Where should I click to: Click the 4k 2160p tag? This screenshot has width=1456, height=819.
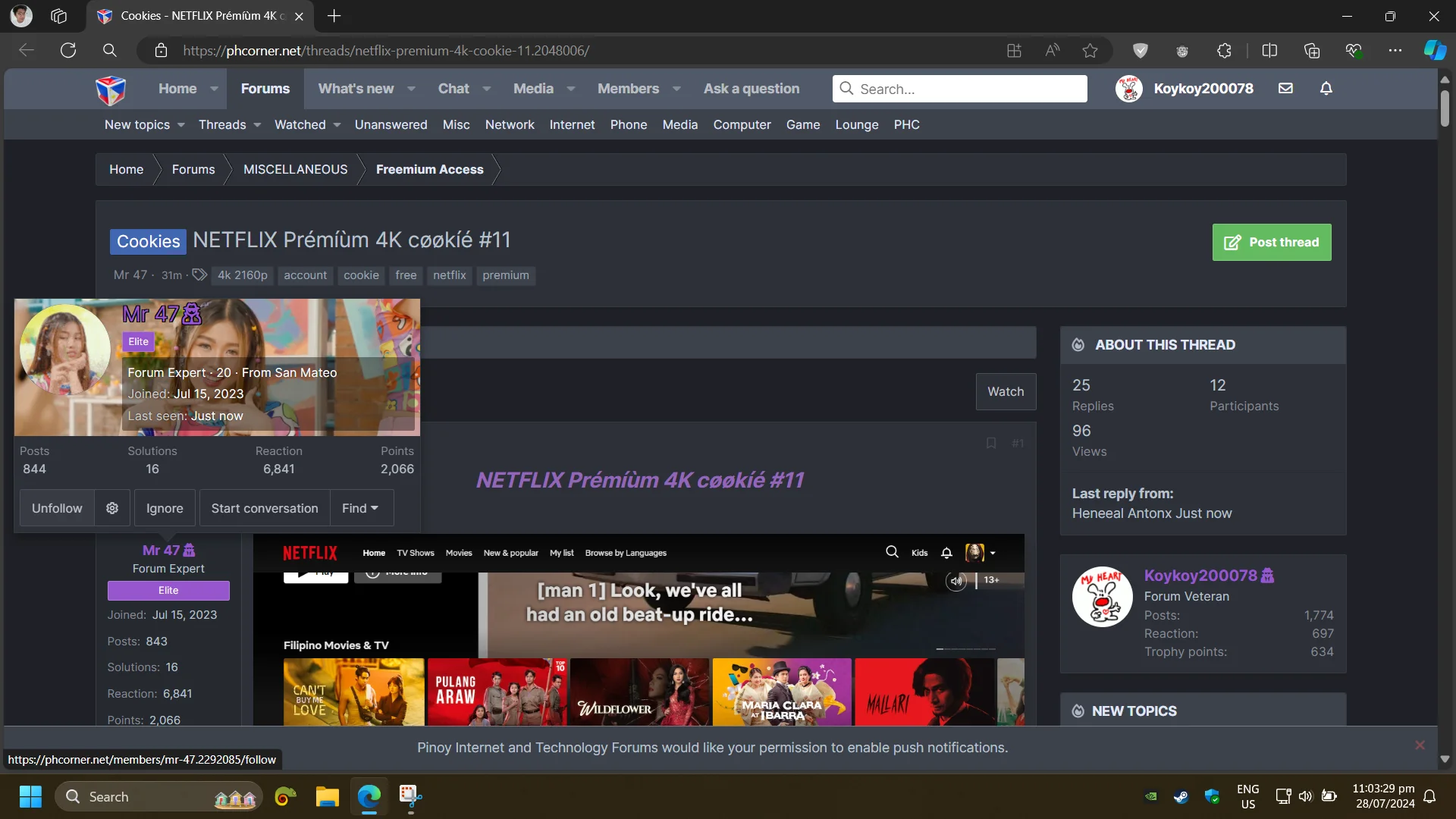(243, 275)
